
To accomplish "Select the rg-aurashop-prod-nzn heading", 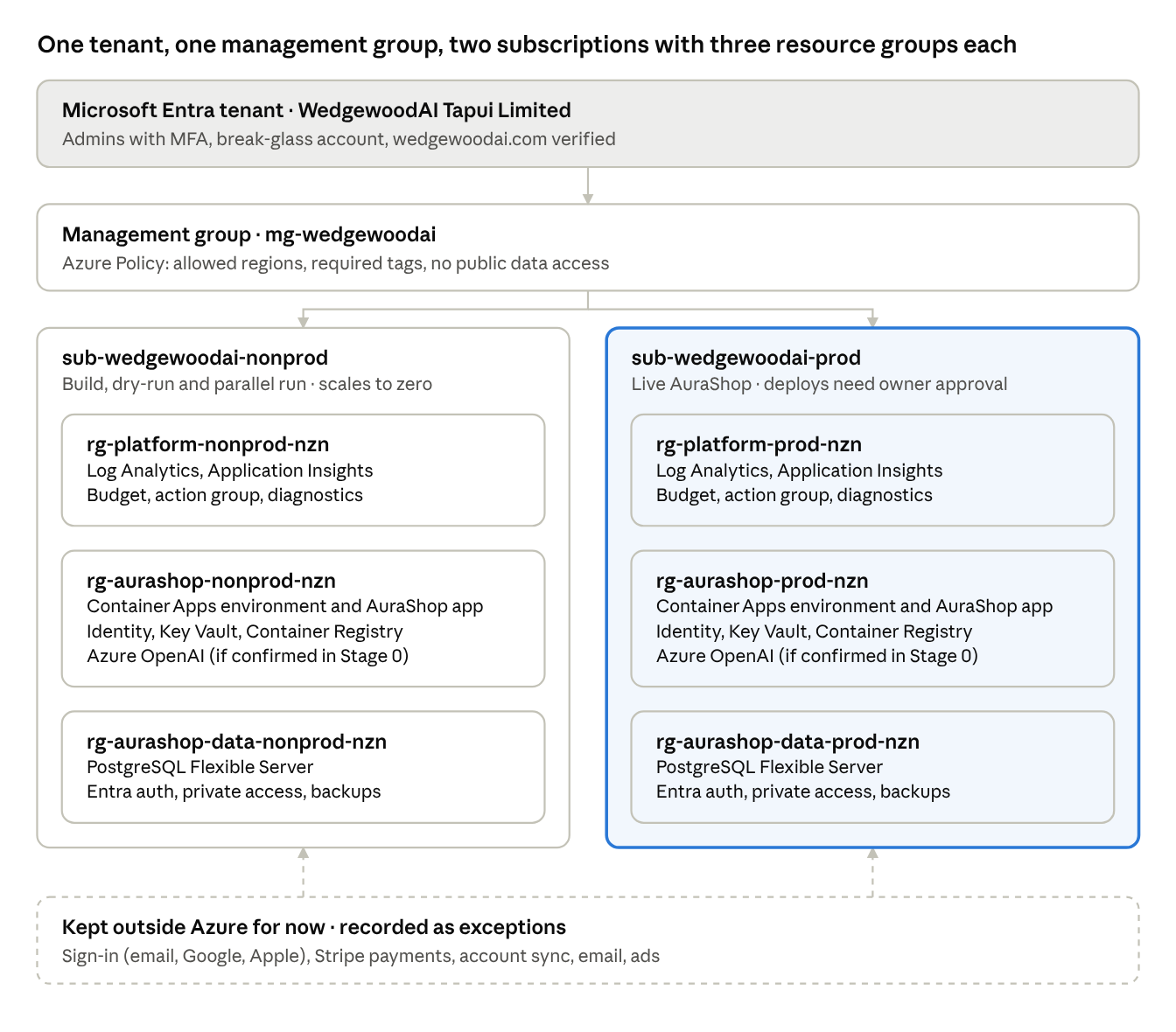I will coord(763,581).
